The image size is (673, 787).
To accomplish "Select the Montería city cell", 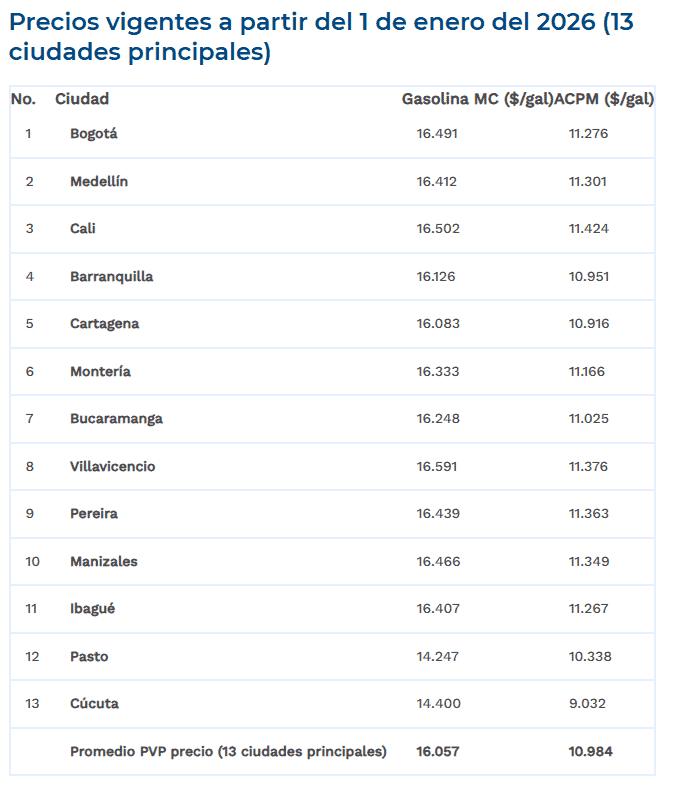I will [100, 372].
